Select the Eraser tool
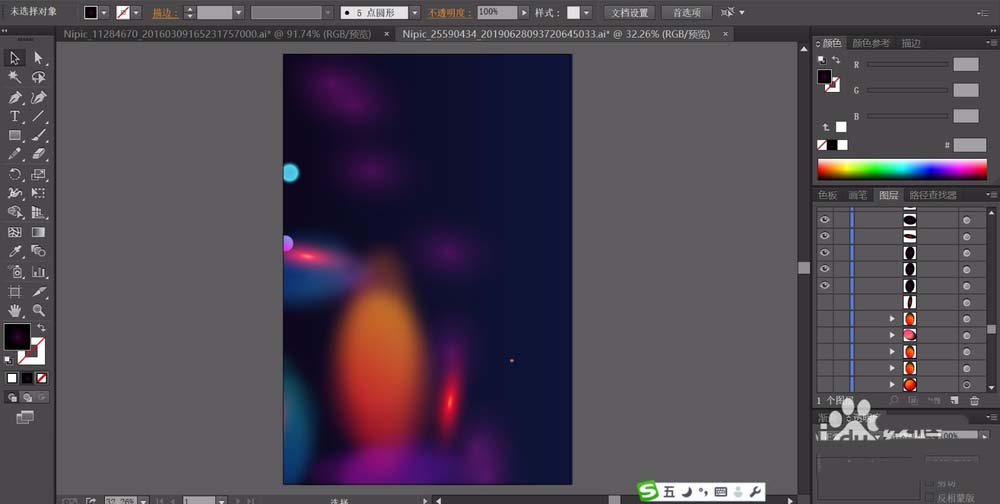 38,154
